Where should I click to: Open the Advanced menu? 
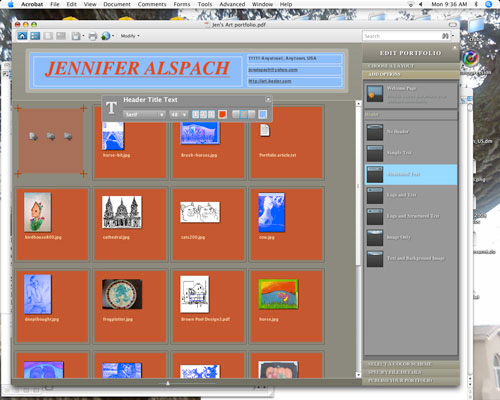coord(232,4)
